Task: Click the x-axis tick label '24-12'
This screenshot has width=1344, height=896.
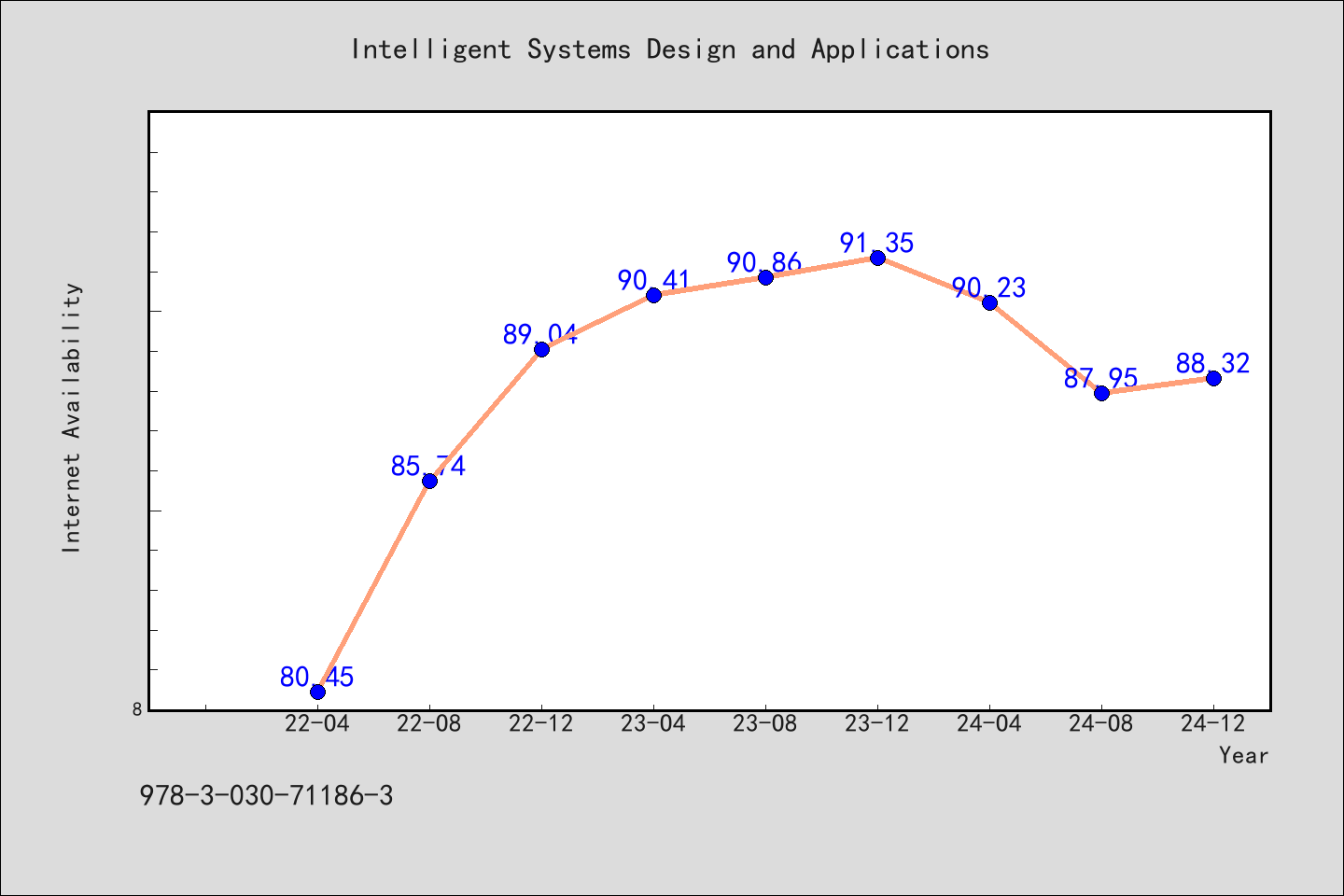Action: click(1213, 724)
